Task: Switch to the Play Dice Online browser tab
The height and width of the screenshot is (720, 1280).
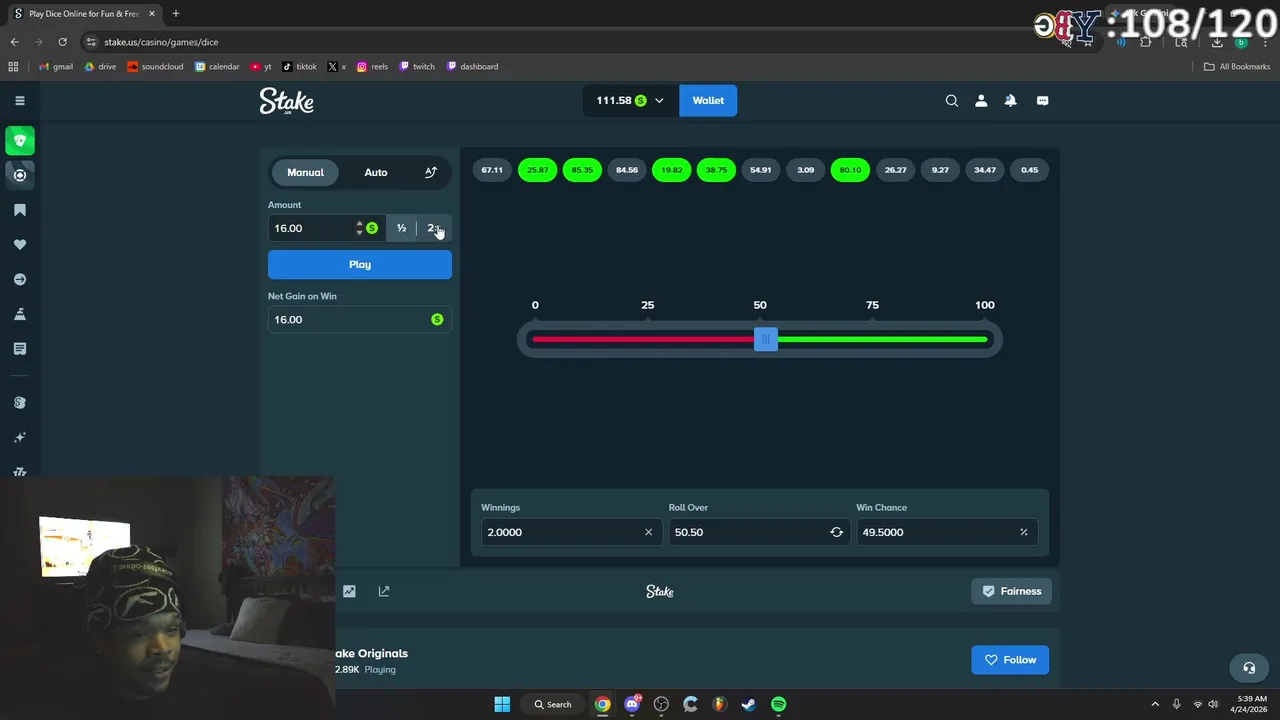Action: [x=83, y=14]
